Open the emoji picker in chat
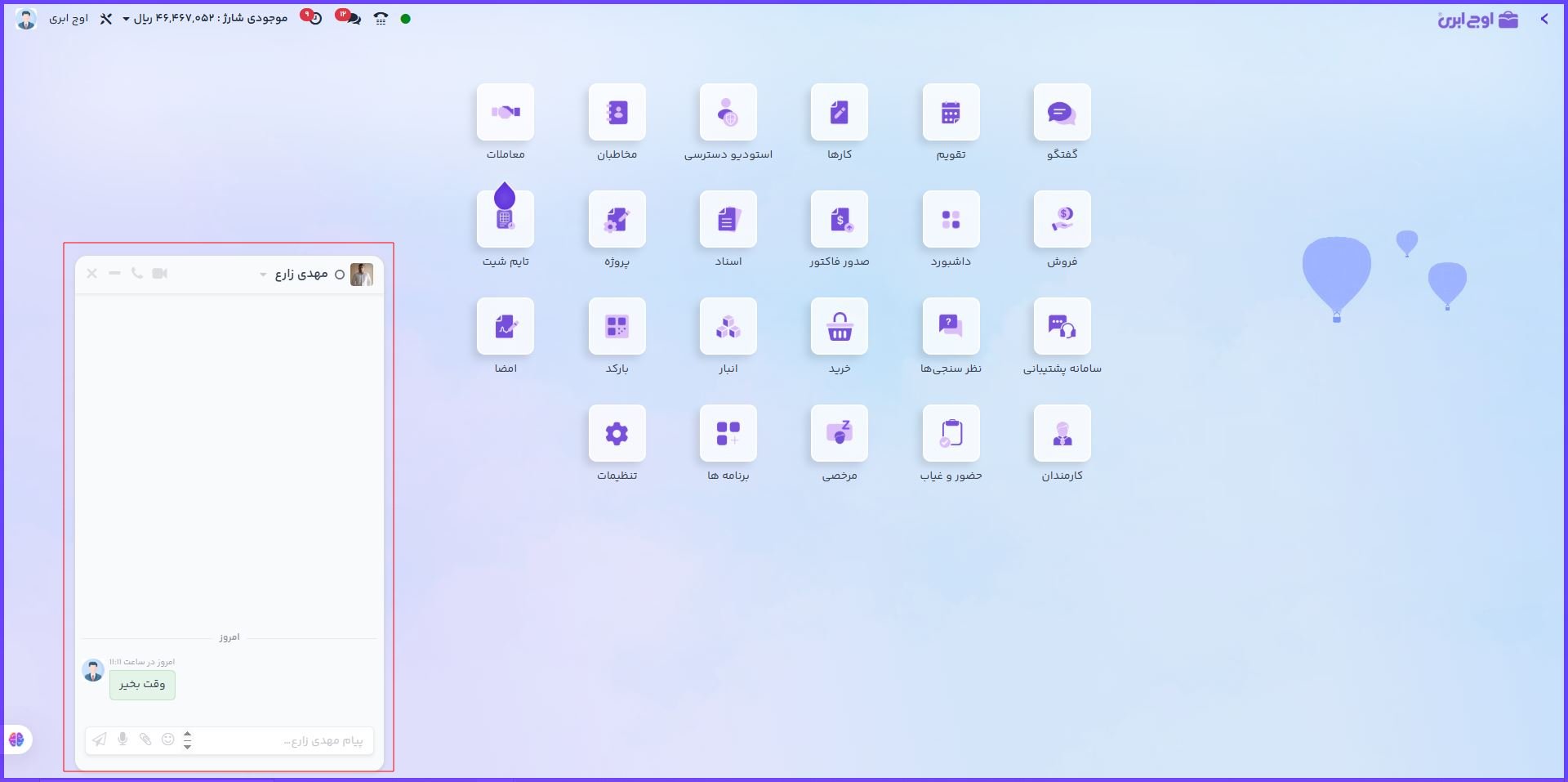 (168, 740)
